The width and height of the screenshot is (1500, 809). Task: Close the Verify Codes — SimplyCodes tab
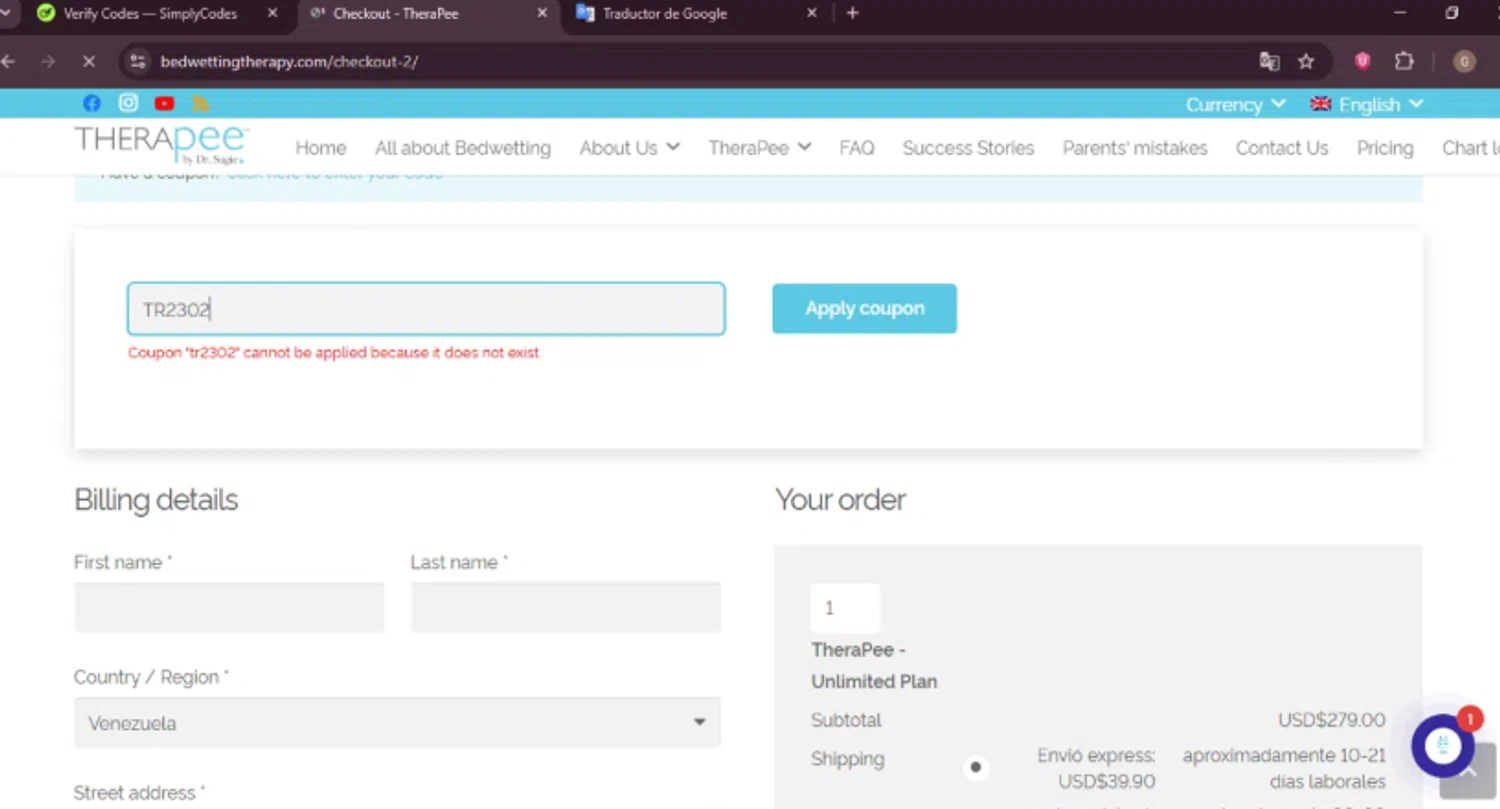[272, 13]
